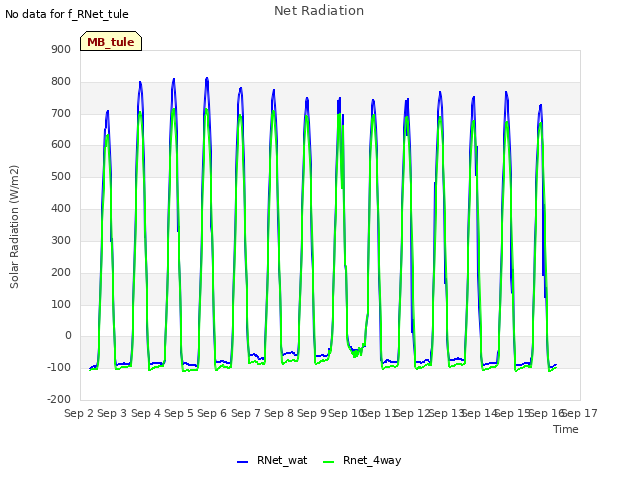Click the Sep 17 x-axis tick label
640x480 pixels.
point(580,413)
